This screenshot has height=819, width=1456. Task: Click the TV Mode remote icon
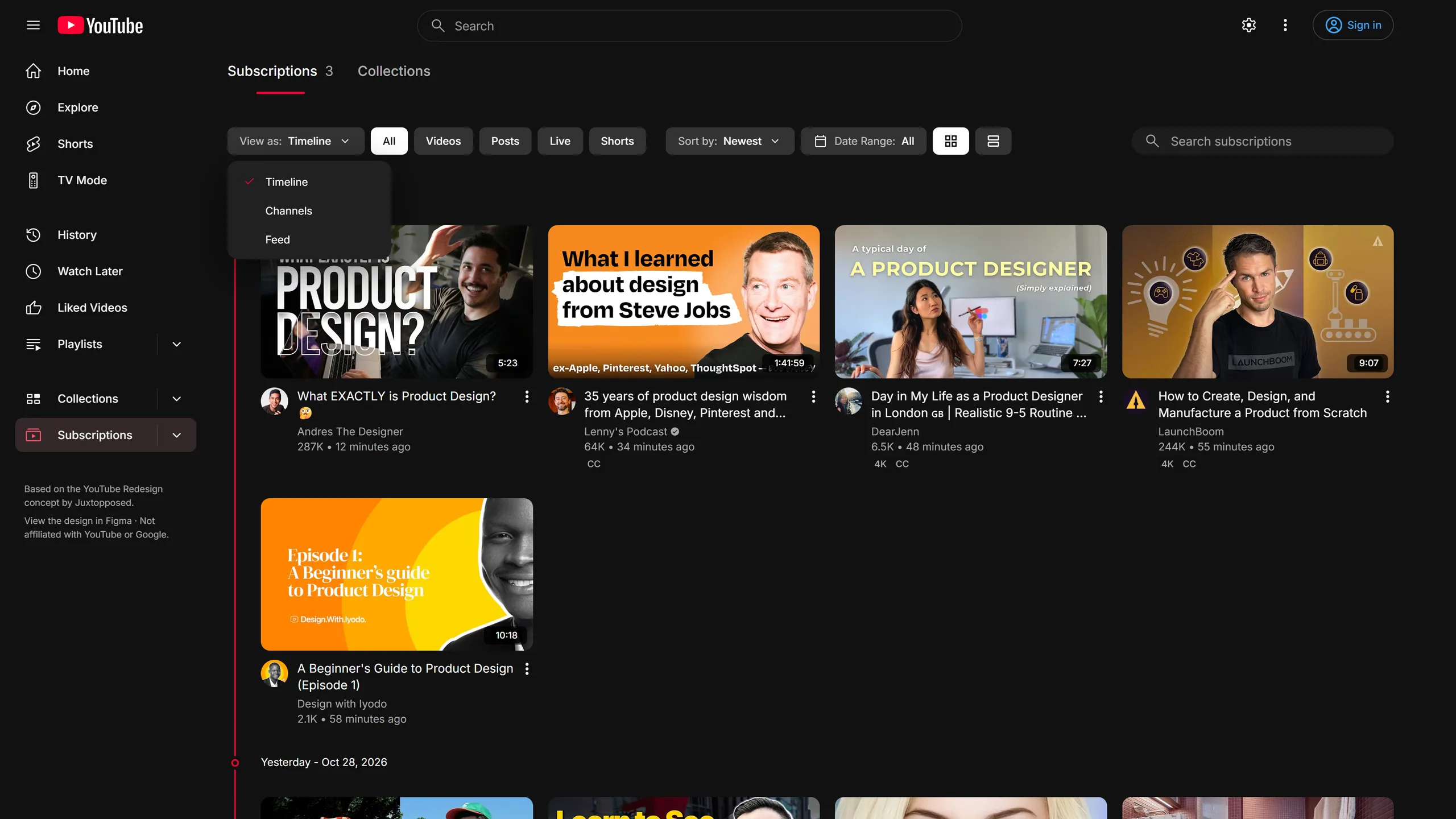click(x=33, y=180)
